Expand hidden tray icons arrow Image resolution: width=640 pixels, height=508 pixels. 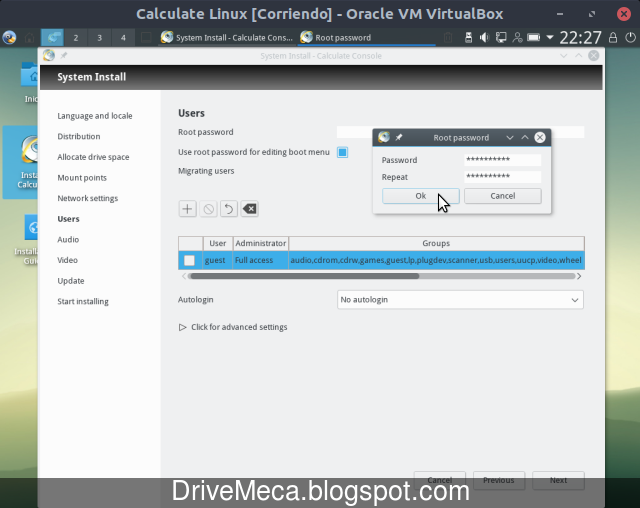tap(550, 38)
